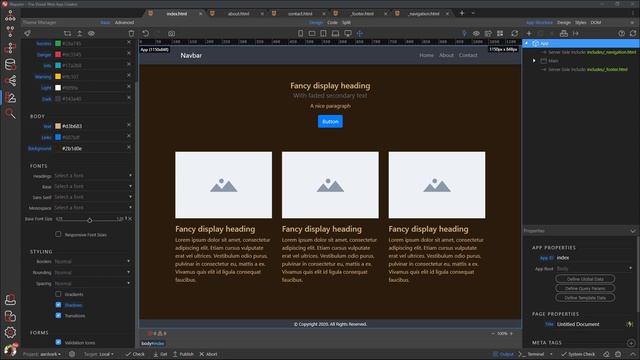Screen dimensions: 640x360
Task: Click the round add icon beside META TAGS
Action: coord(631,342)
